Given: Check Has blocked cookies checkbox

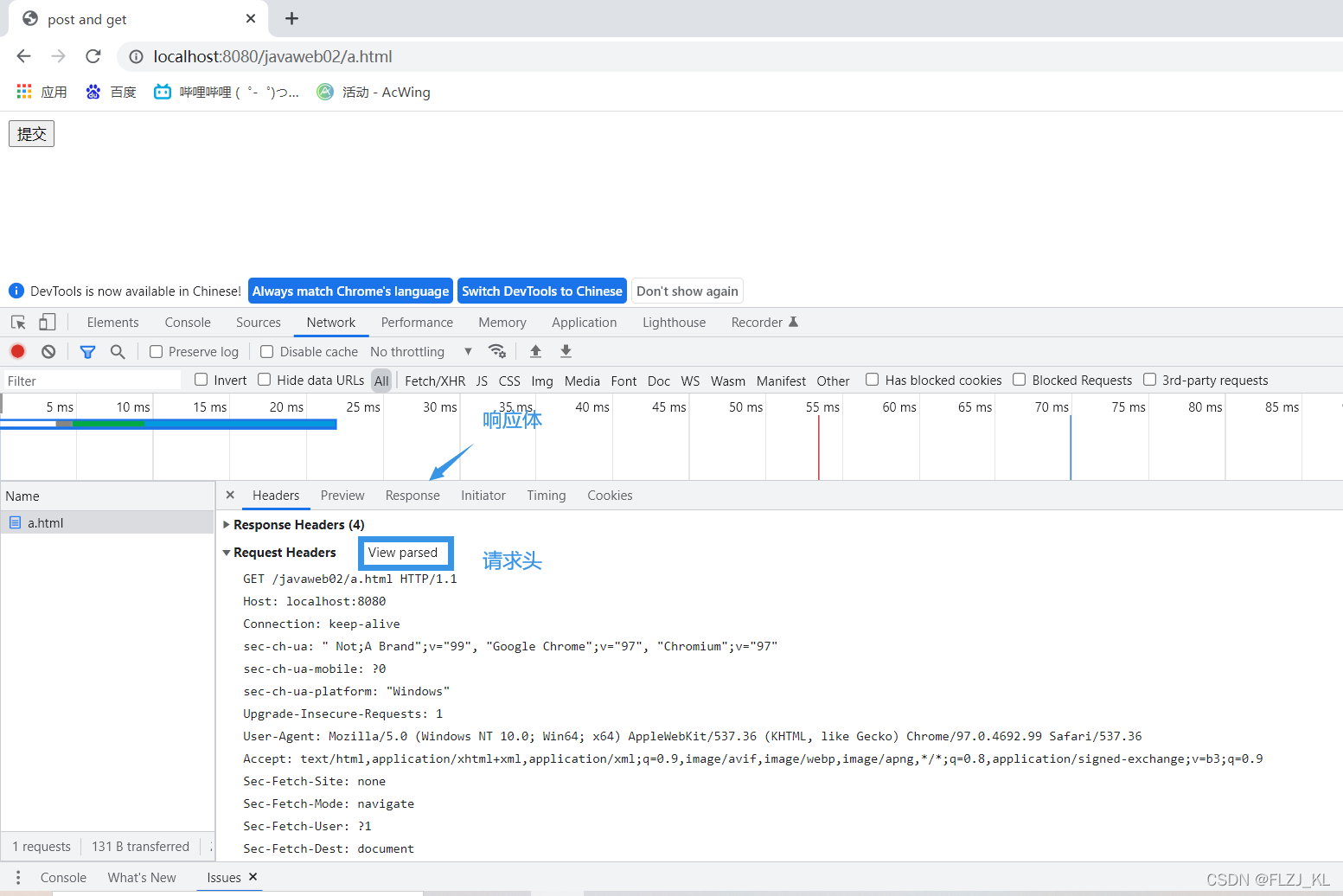Looking at the screenshot, I should point(873,380).
